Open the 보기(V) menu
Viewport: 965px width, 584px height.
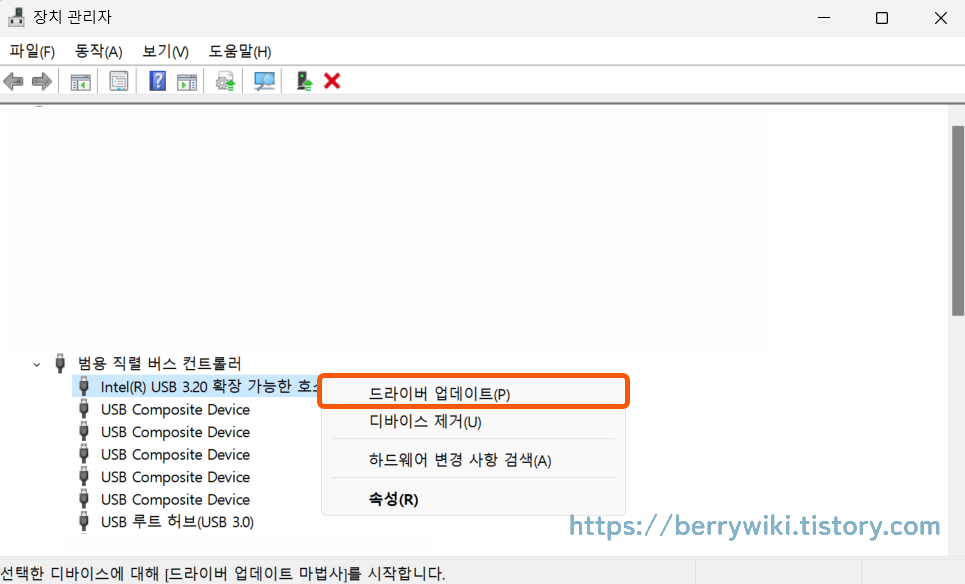163,51
